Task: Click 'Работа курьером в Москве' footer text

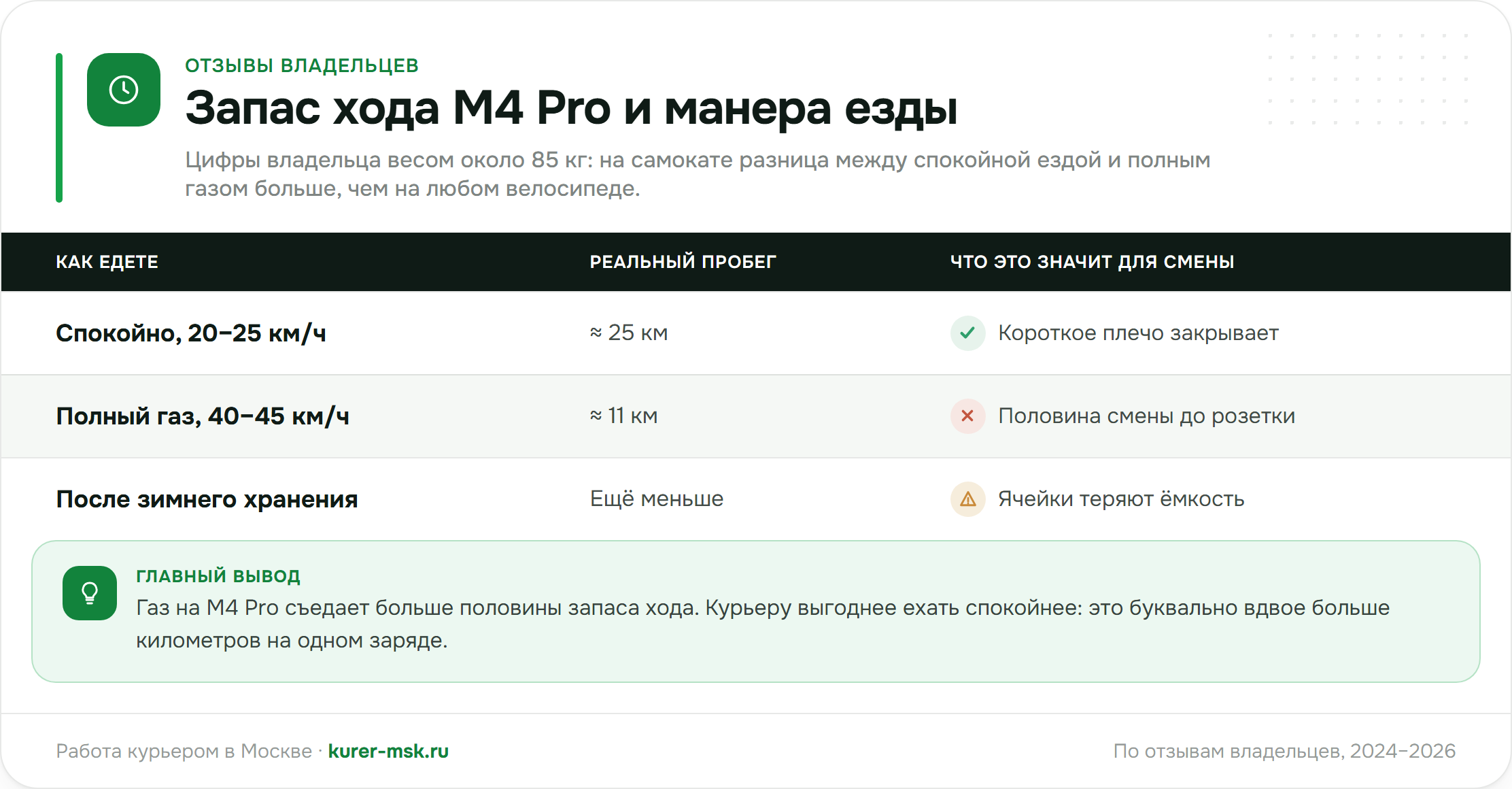Action: pyautogui.click(x=184, y=751)
